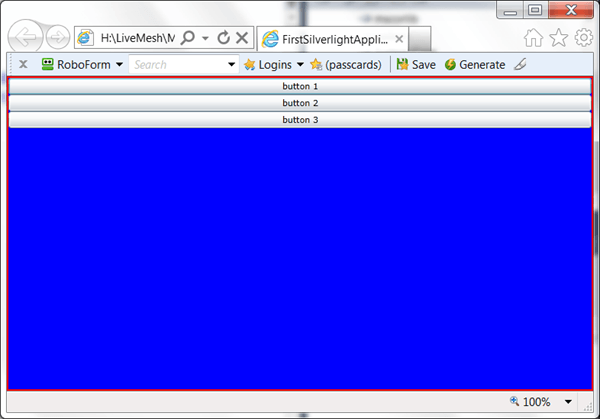
Task: Go back with the browser Back arrow
Action: pos(25,37)
